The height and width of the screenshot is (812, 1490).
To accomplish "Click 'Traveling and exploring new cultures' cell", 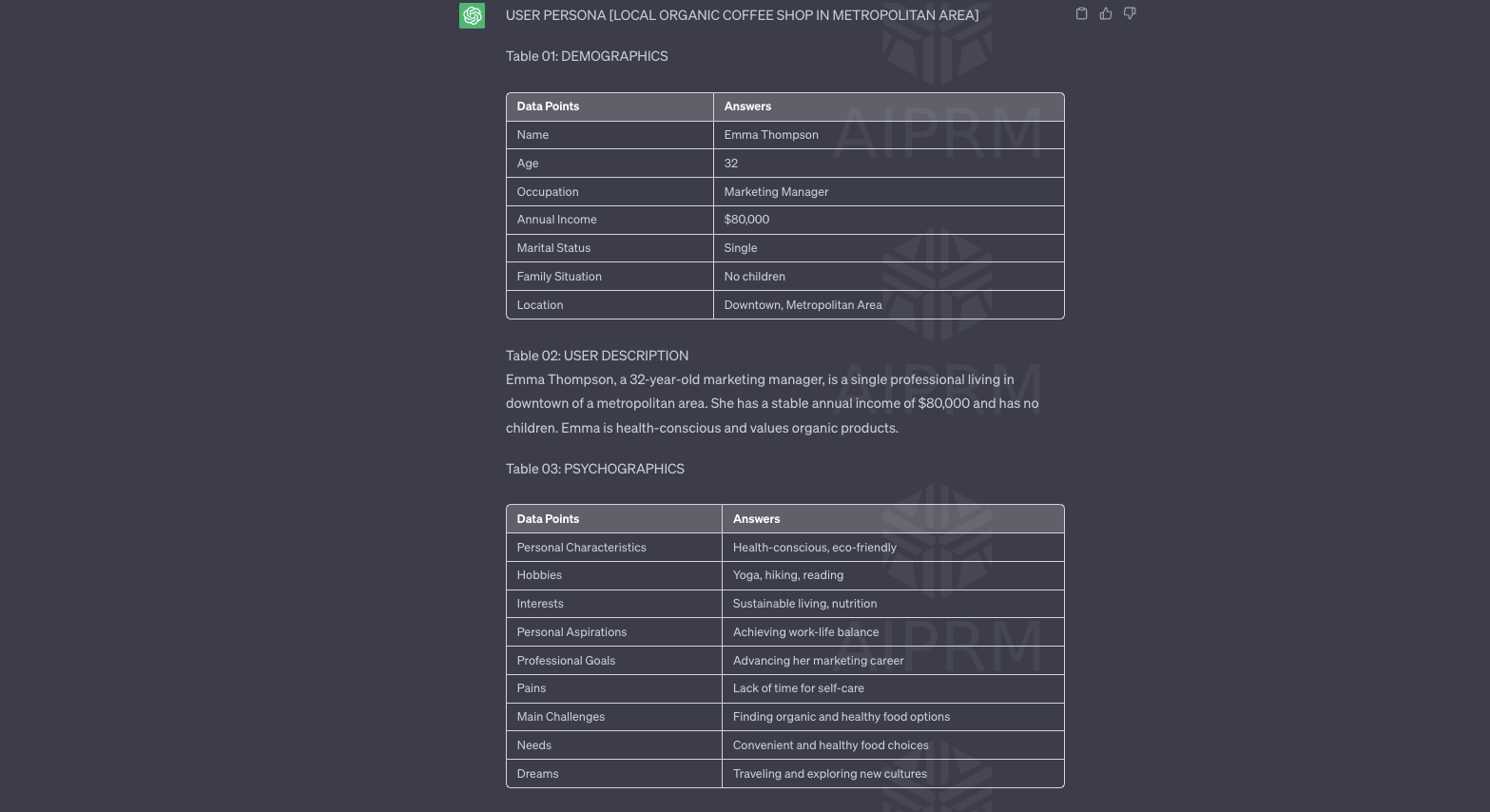I will (x=893, y=774).
